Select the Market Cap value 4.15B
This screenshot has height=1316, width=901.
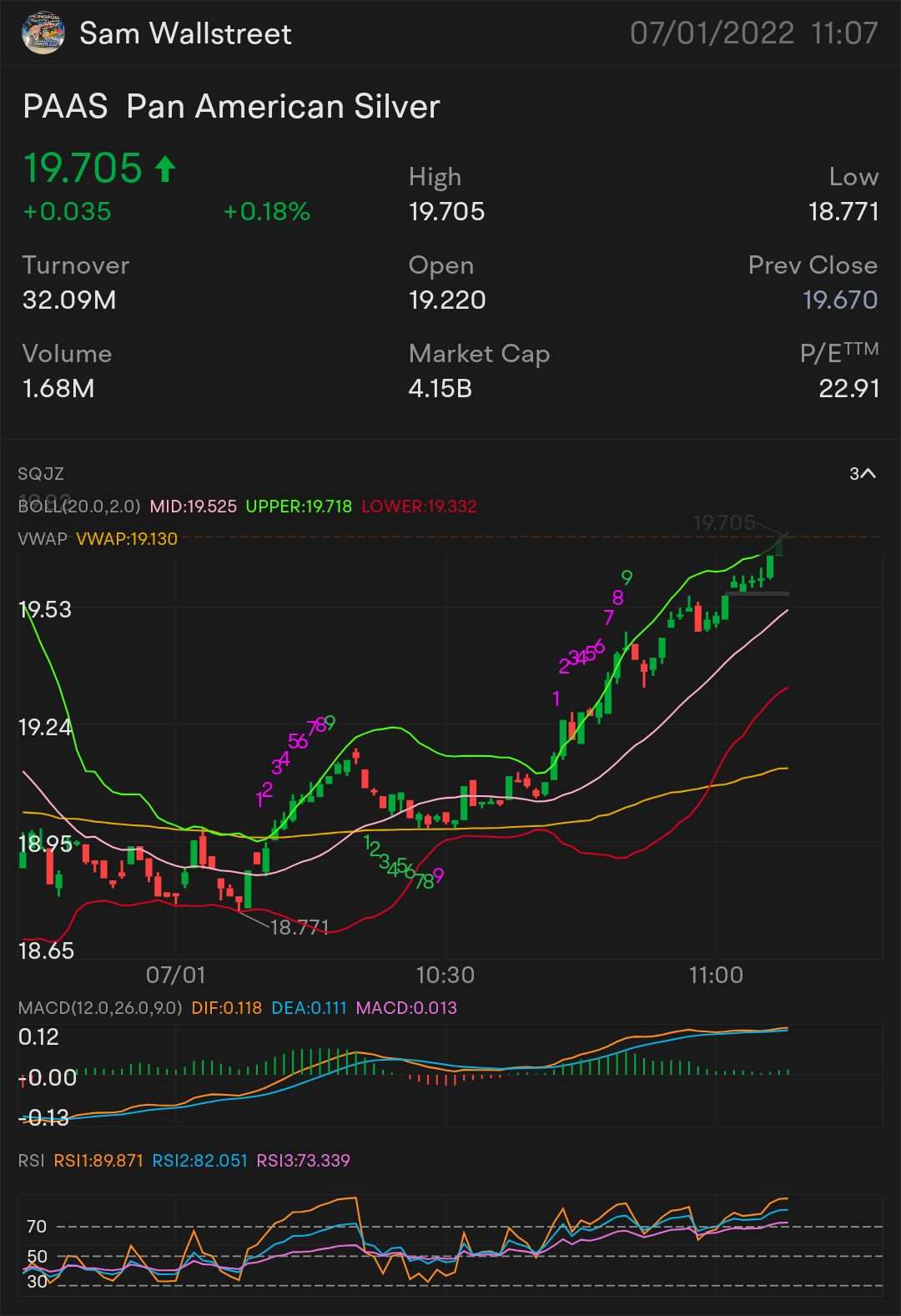tap(440, 388)
